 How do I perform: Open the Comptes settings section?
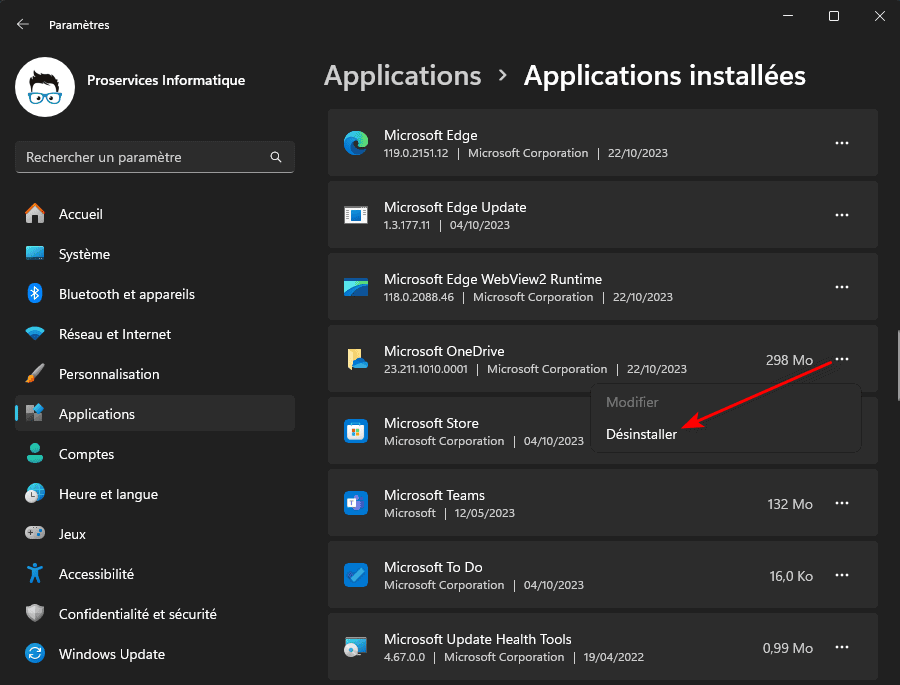click(x=84, y=454)
